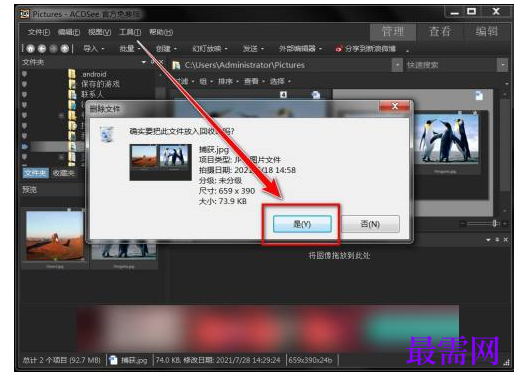Image resolution: width=518 pixels, height=382 pixels.
Task: Open the 工具(T) menu
Action: coord(130,32)
